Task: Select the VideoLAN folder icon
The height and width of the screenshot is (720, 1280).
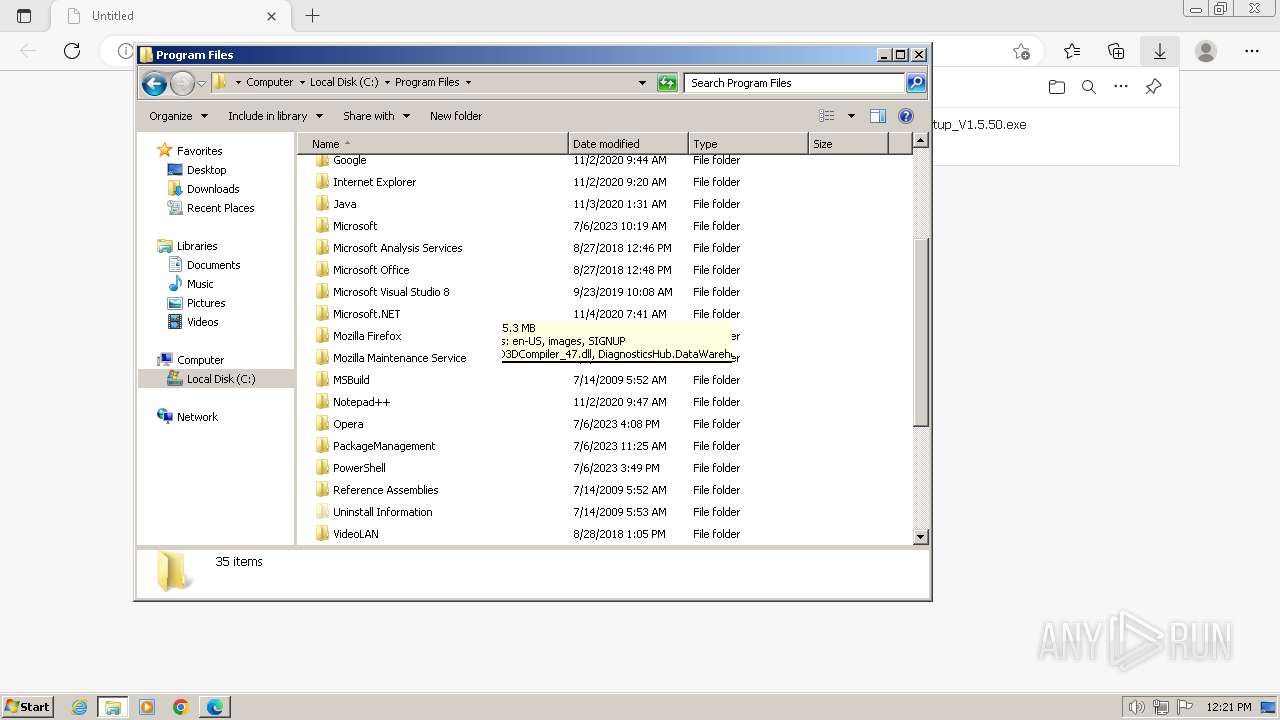Action: coord(322,534)
